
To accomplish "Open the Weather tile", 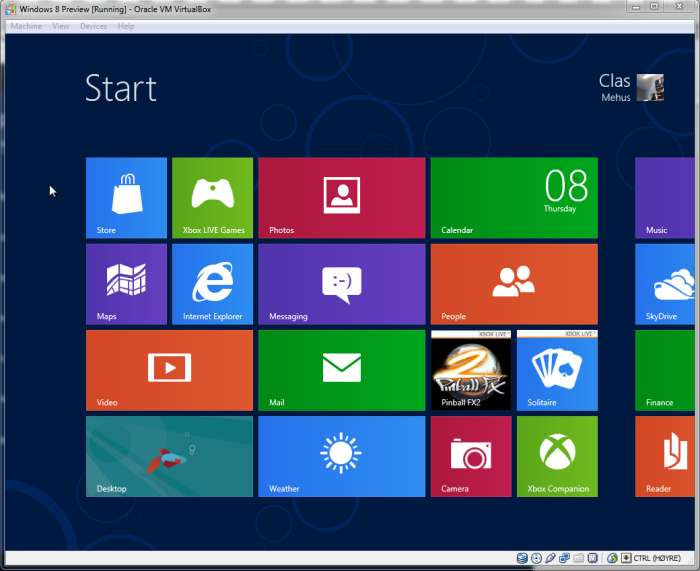I will [342, 456].
